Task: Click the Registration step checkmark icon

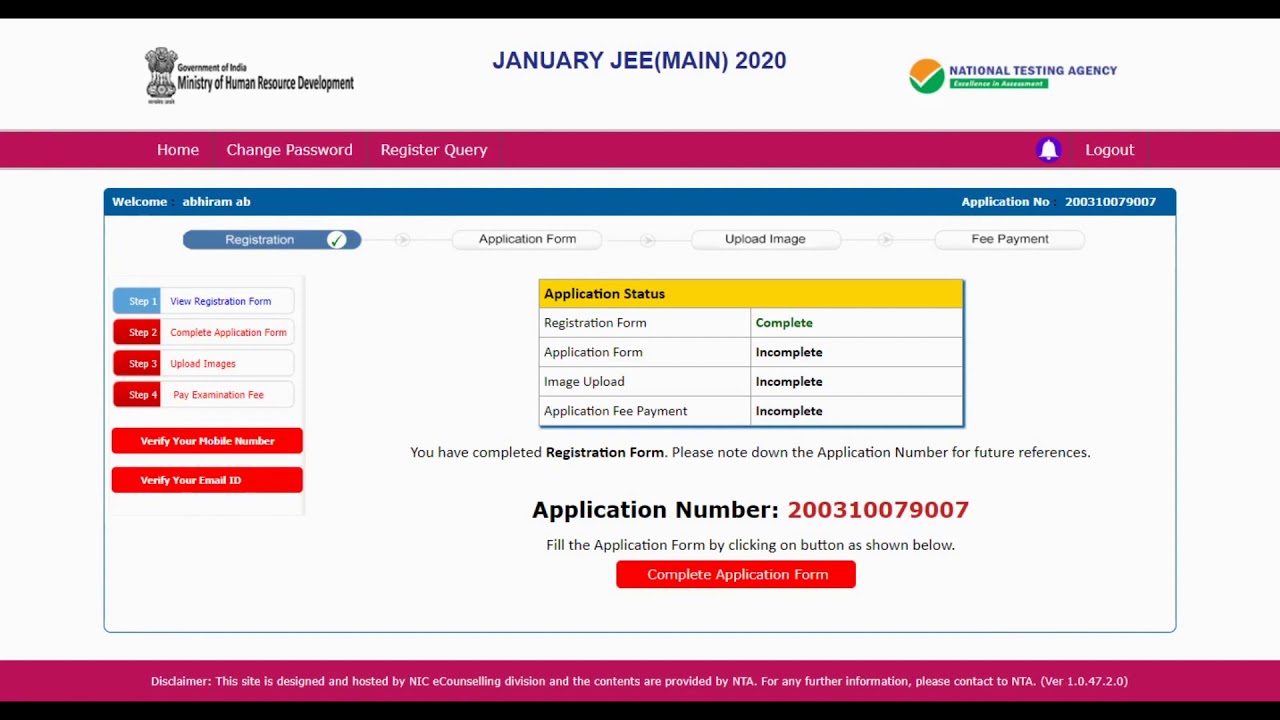Action: pyautogui.click(x=337, y=240)
